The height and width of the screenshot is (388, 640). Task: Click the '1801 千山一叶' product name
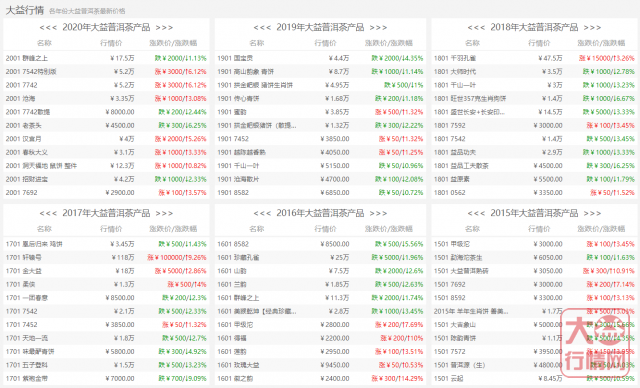point(455,85)
